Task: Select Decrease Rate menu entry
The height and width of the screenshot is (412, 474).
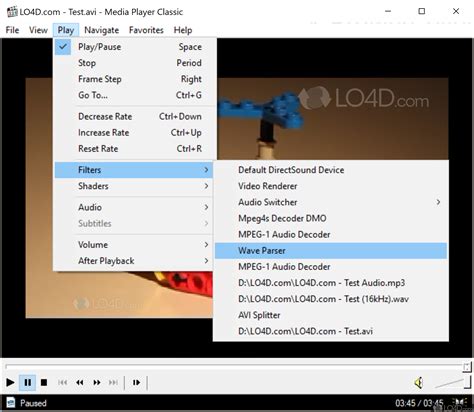Action: [x=135, y=116]
